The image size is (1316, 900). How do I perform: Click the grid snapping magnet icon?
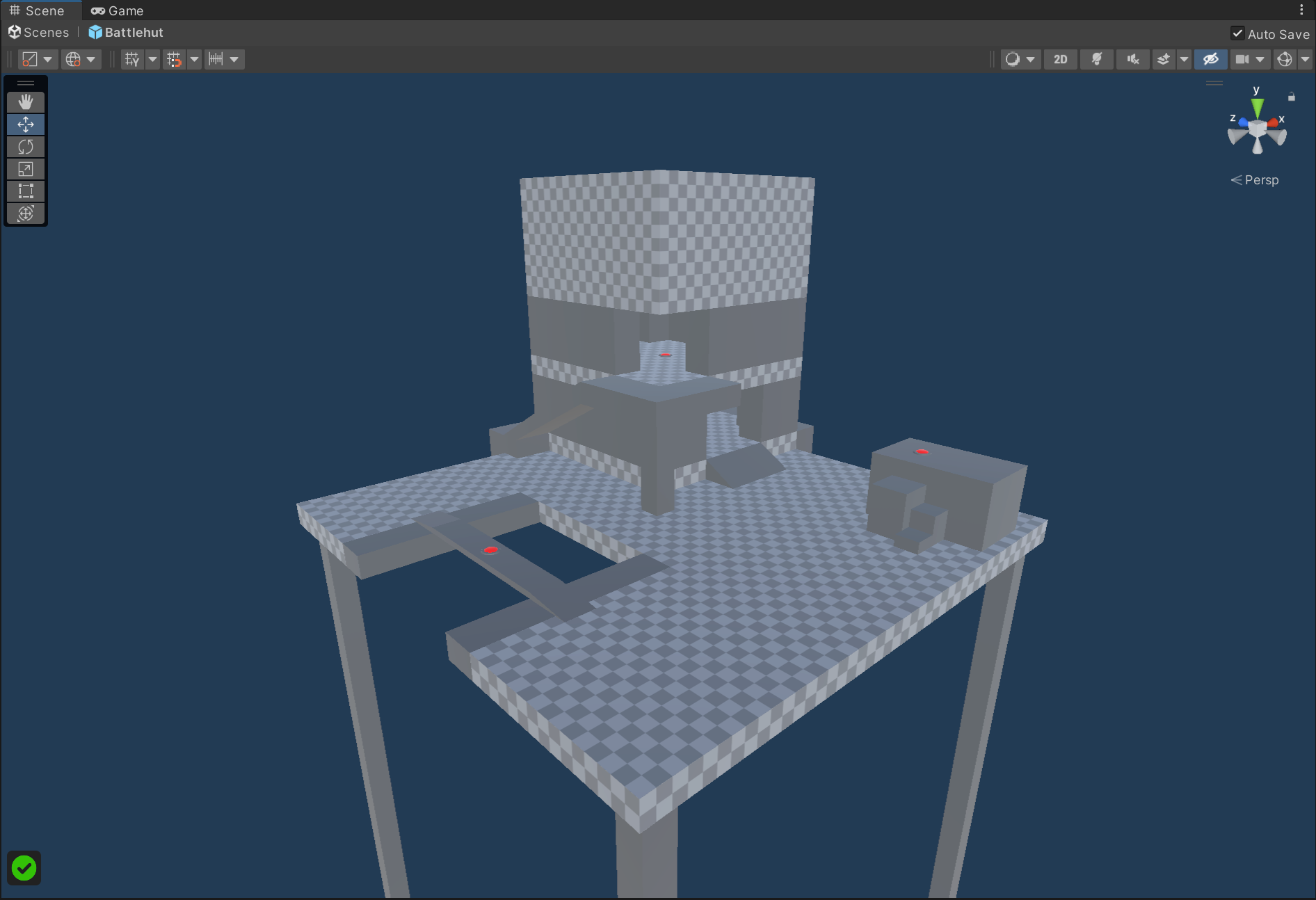pyautogui.click(x=174, y=60)
